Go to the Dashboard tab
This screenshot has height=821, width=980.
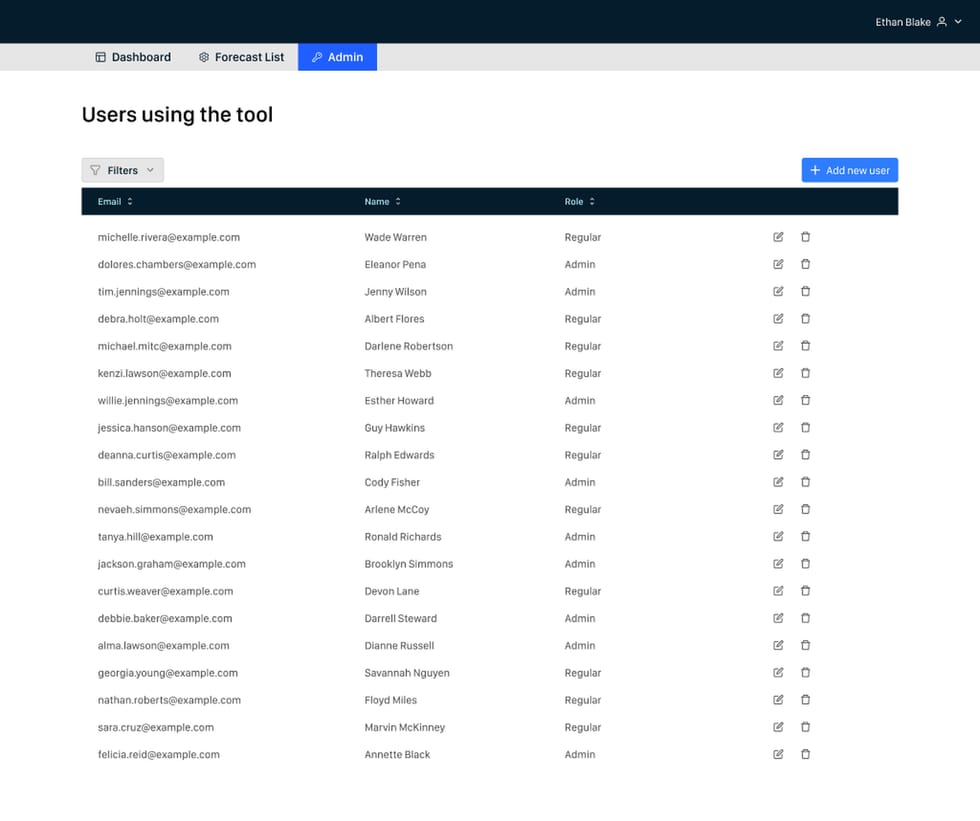(x=133, y=57)
